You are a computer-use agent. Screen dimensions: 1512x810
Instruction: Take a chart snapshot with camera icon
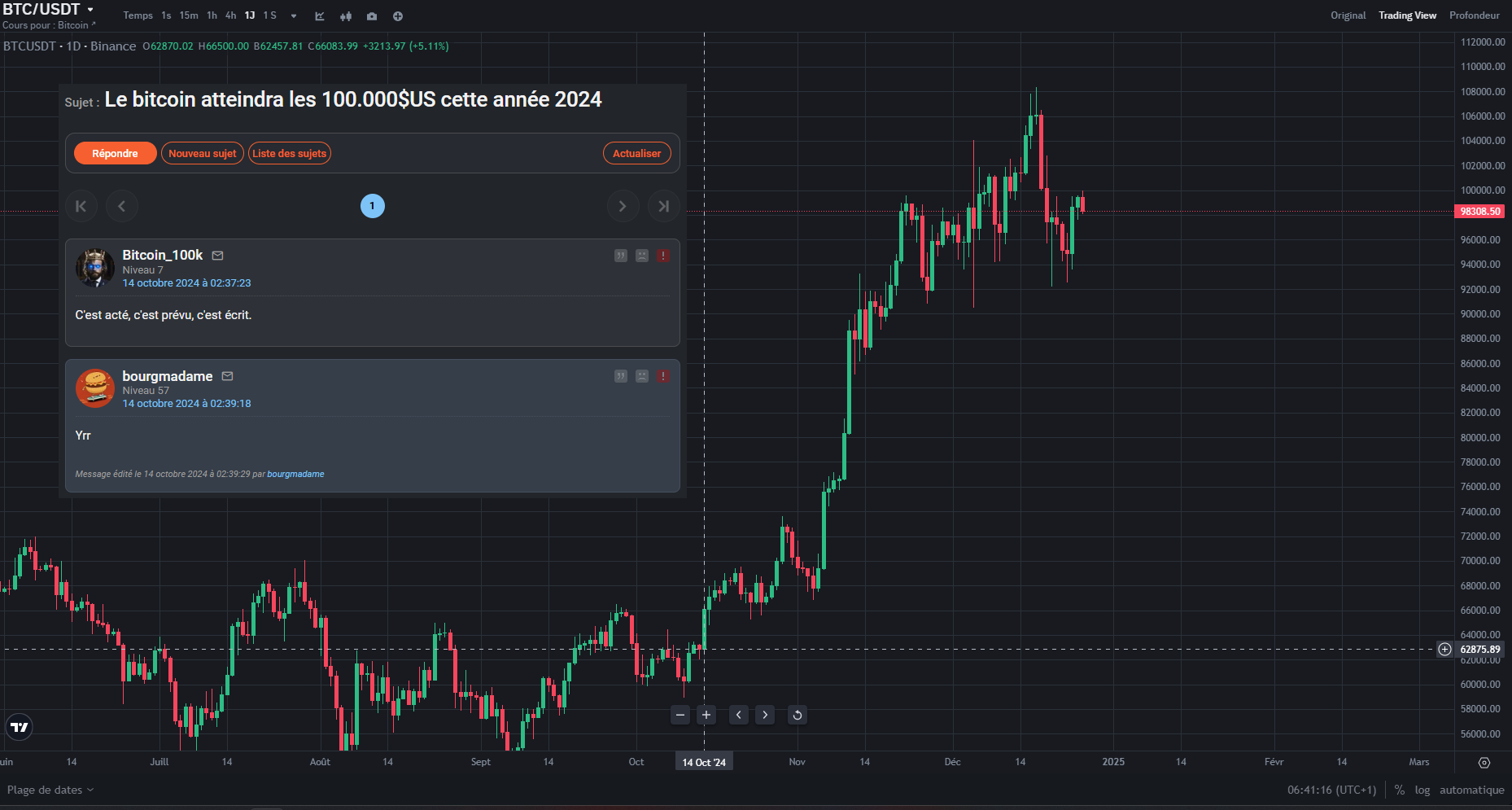pos(372,16)
